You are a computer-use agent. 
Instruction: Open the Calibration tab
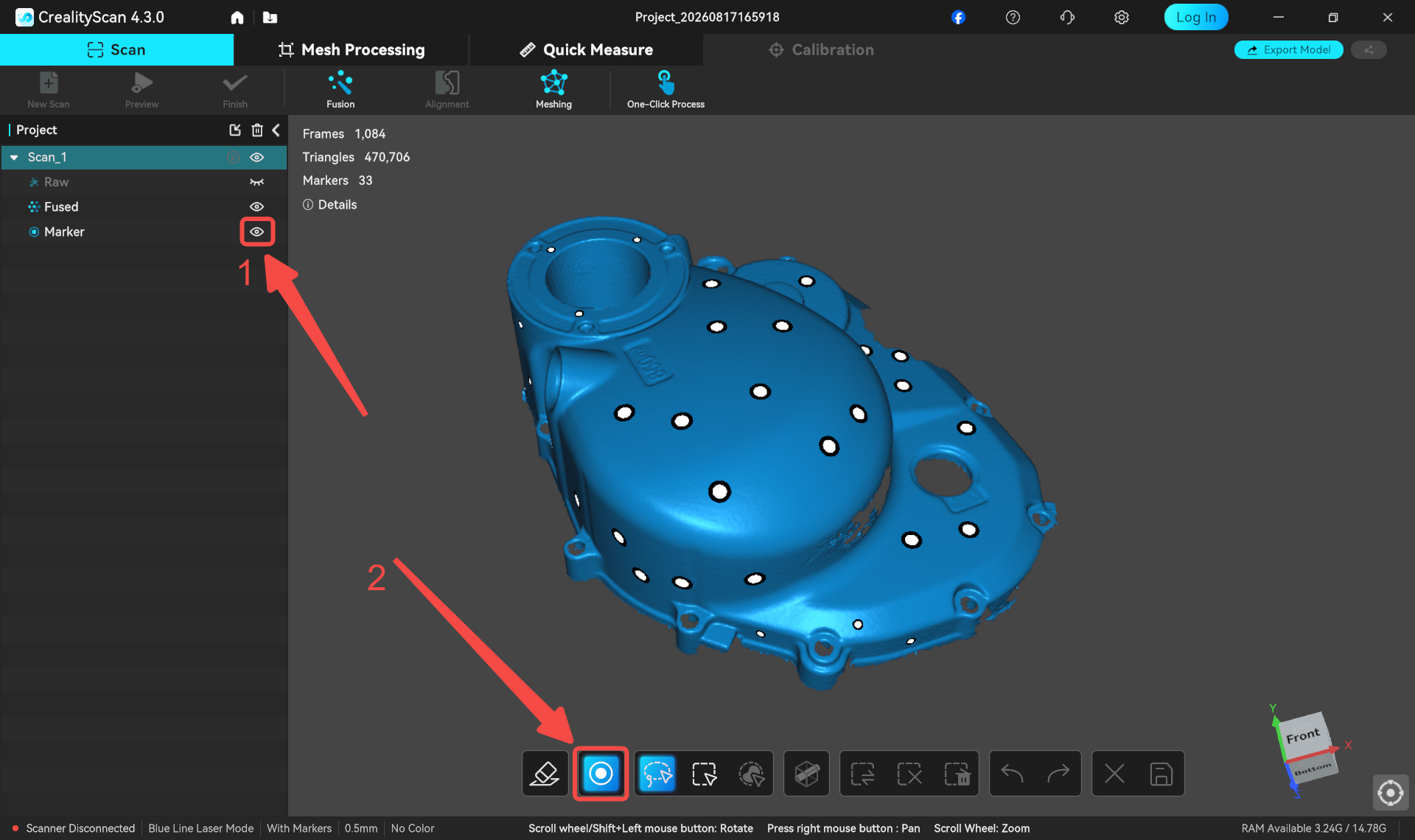[821, 49]
